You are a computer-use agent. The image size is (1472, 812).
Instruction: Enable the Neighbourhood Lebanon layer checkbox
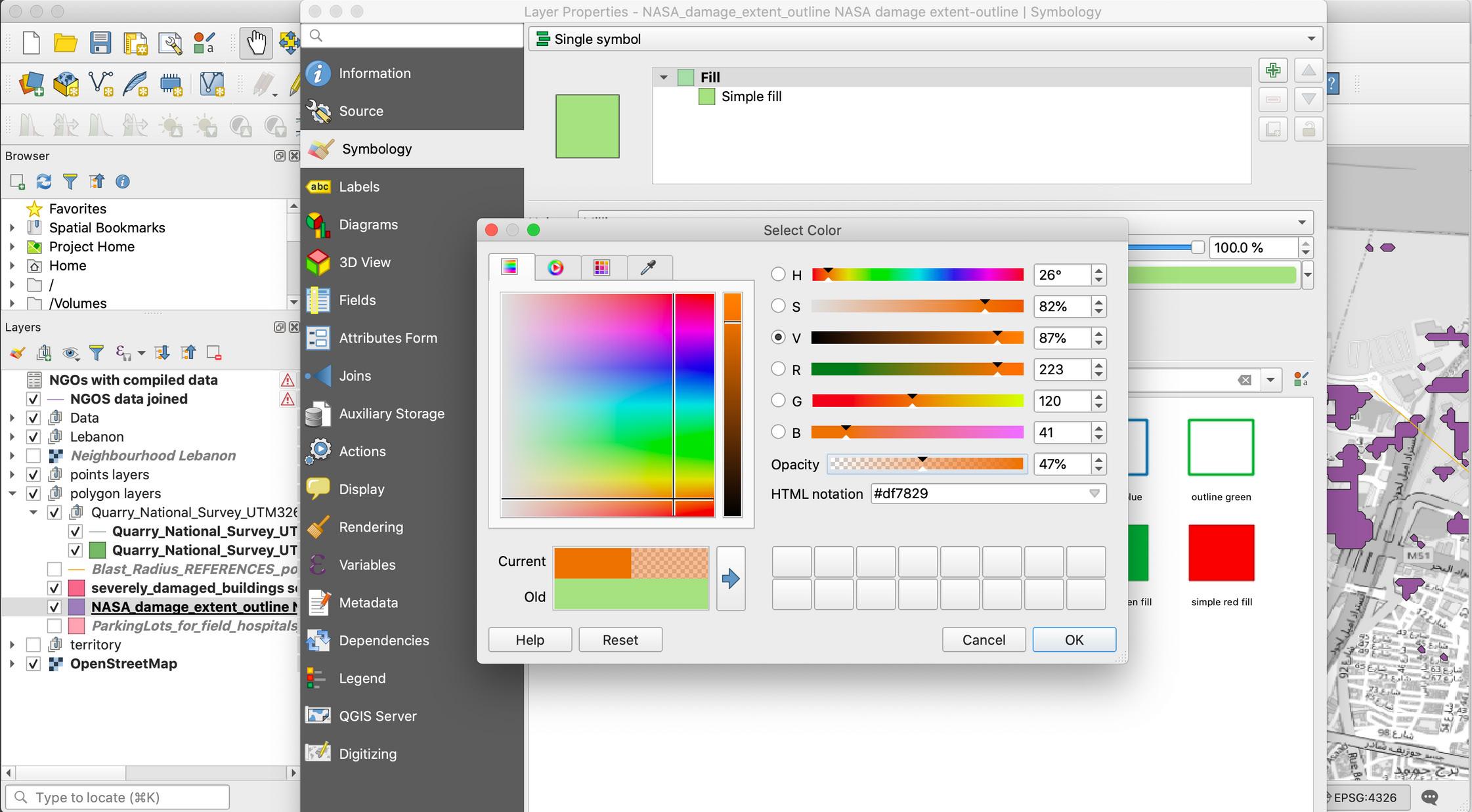[33, 456]
